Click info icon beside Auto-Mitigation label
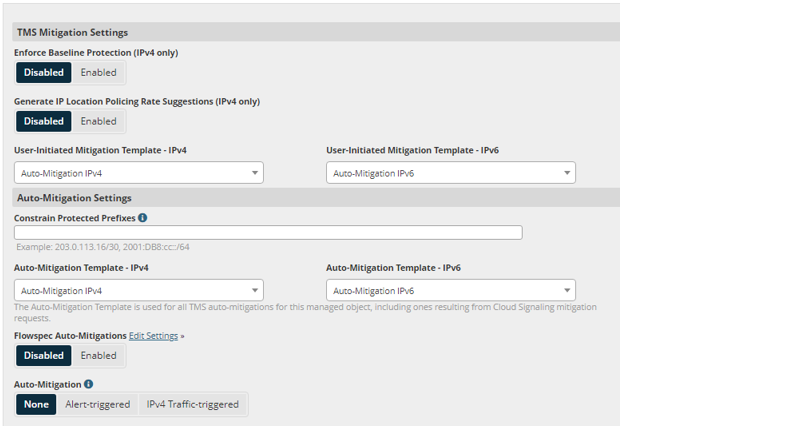This screenshot has width=795, height=438. coord(89,383)
